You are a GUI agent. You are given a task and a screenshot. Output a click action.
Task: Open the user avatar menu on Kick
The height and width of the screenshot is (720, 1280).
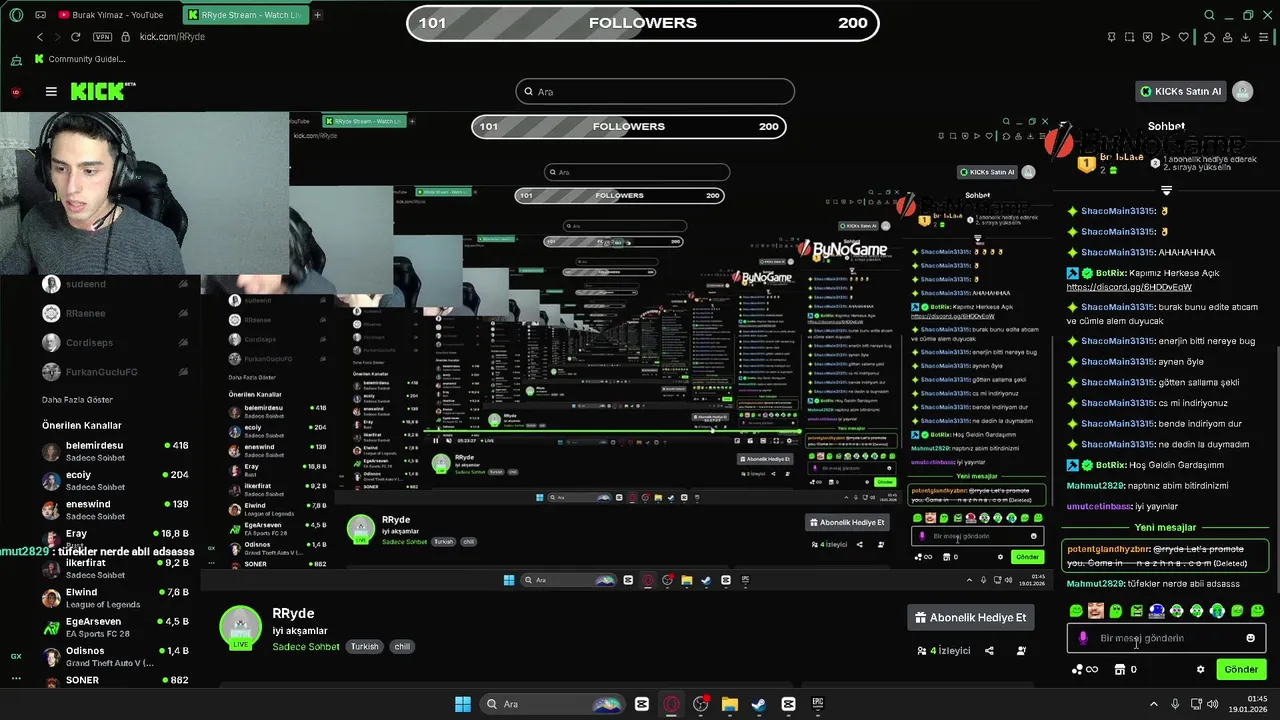[x=1243, y=91]
